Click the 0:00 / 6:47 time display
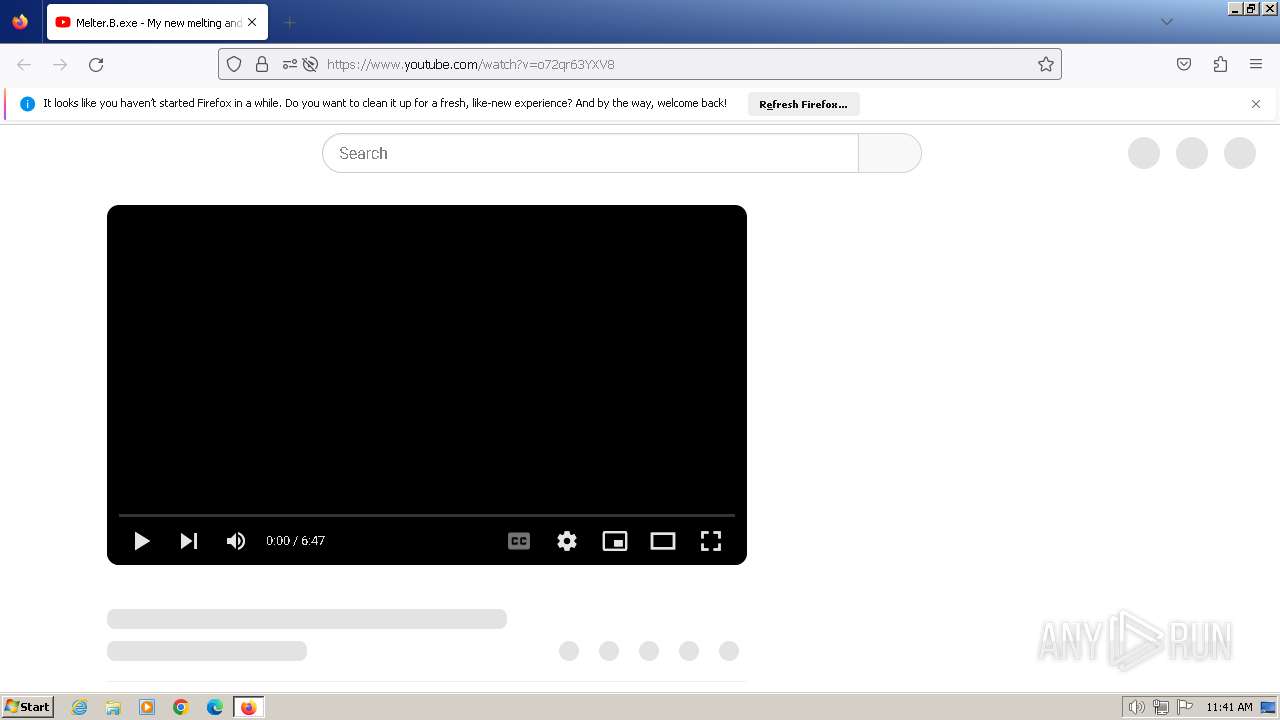This screenshot has width=1280, height=720. (x=295, y=541)
